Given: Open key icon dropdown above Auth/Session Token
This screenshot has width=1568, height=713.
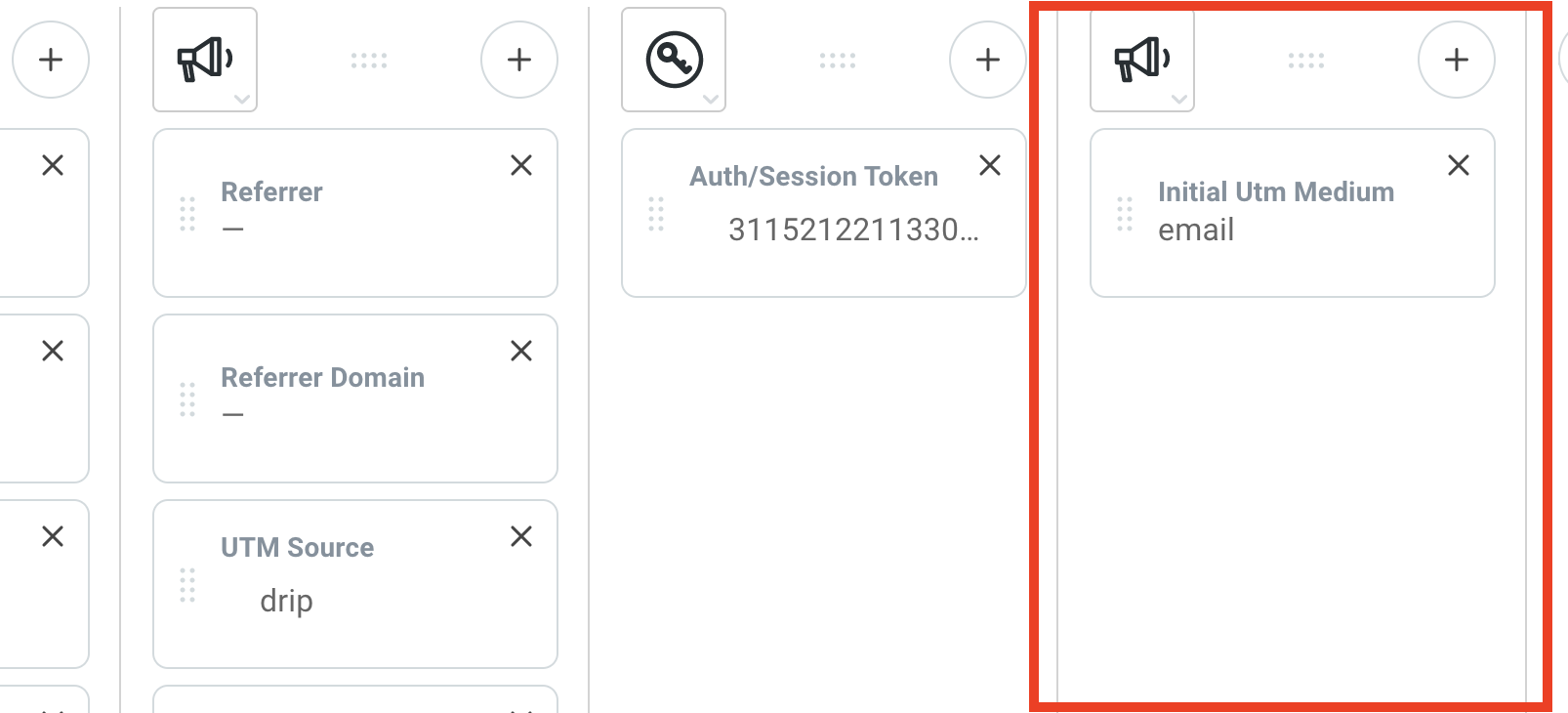Looking at the screenshot, I should pyautogui.click(x=674, y=61).
